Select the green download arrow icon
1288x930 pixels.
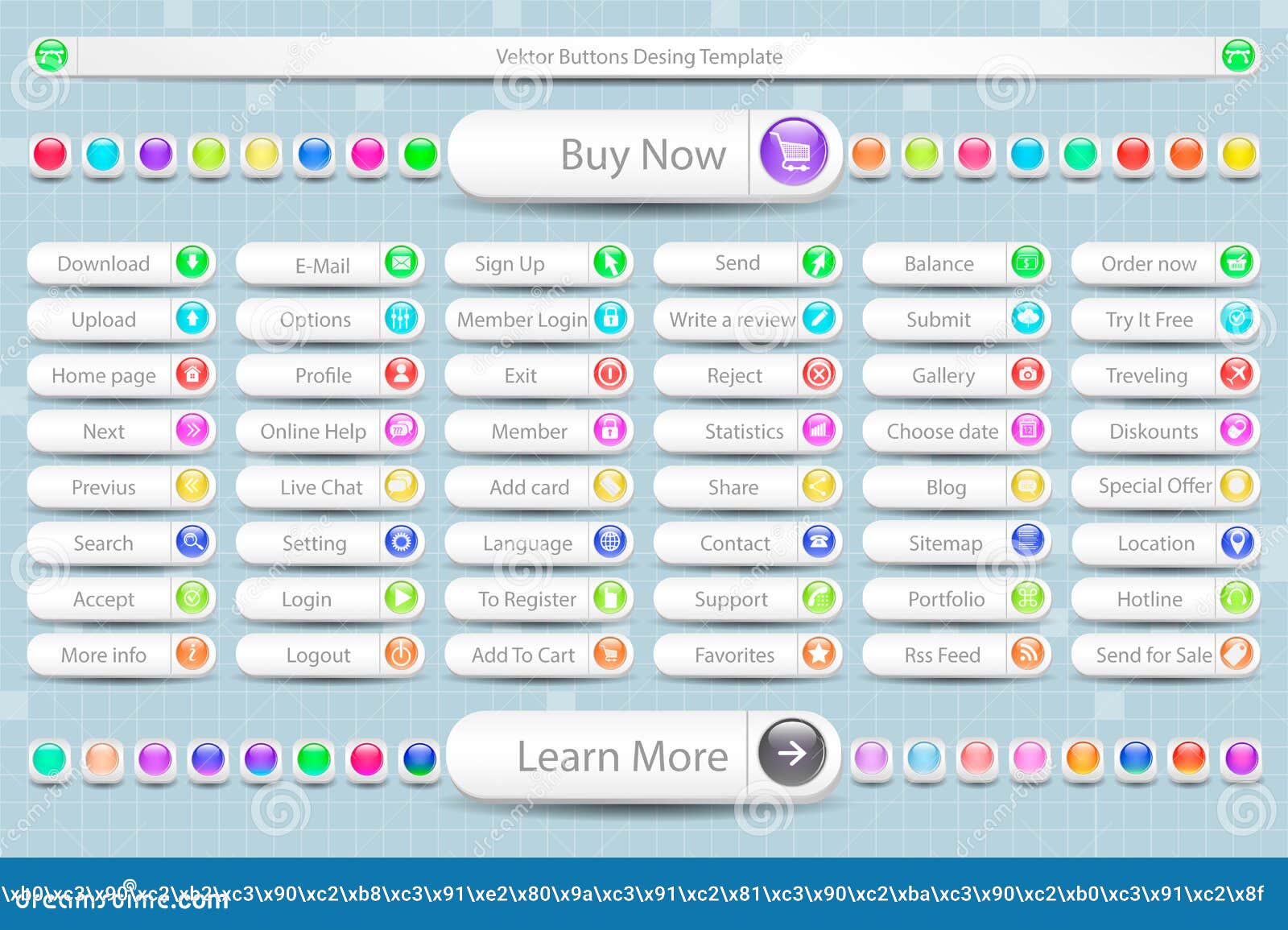192,263
